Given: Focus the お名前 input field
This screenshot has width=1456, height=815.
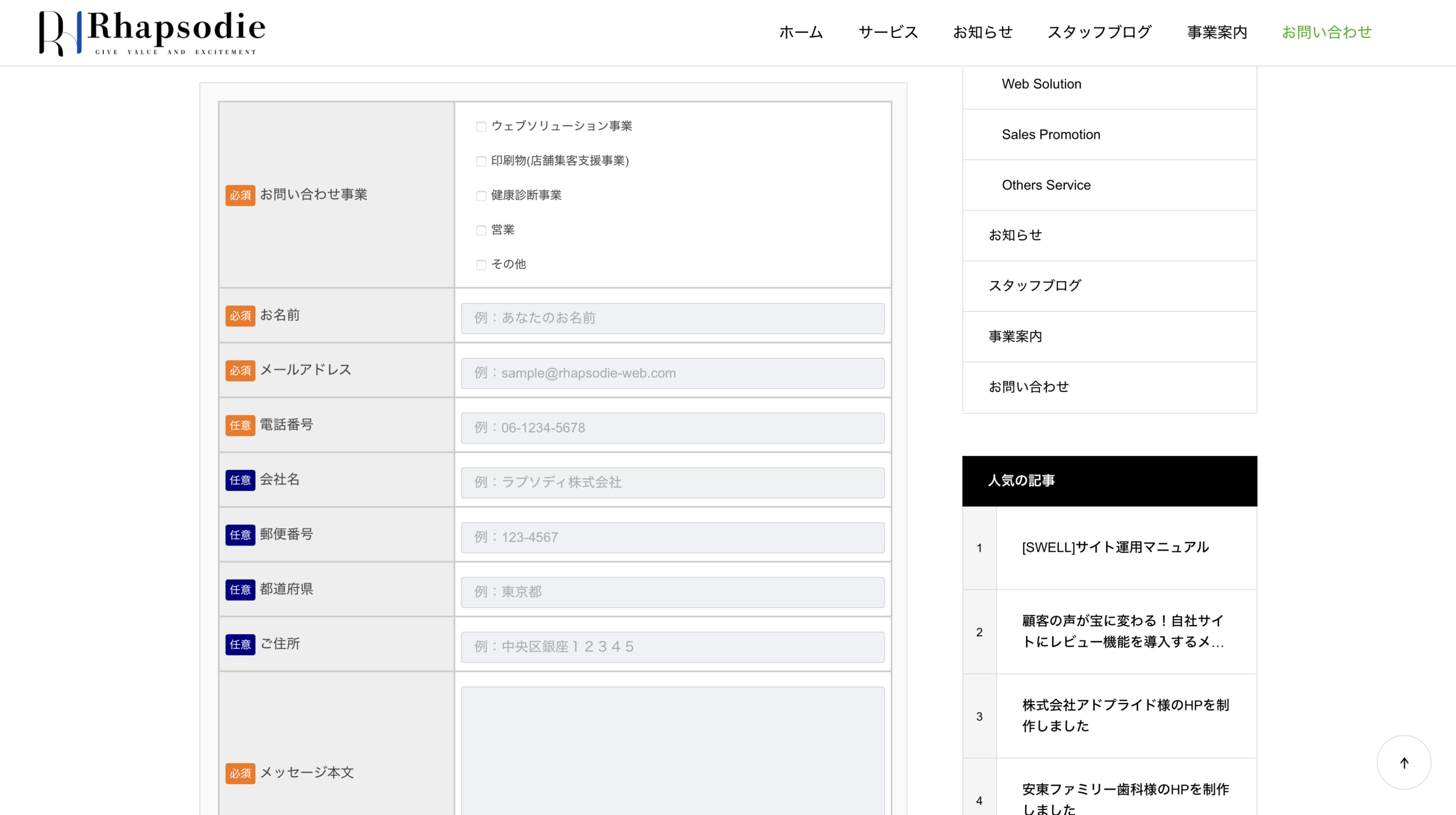Looking at the screenshot, I should [672, 318].
